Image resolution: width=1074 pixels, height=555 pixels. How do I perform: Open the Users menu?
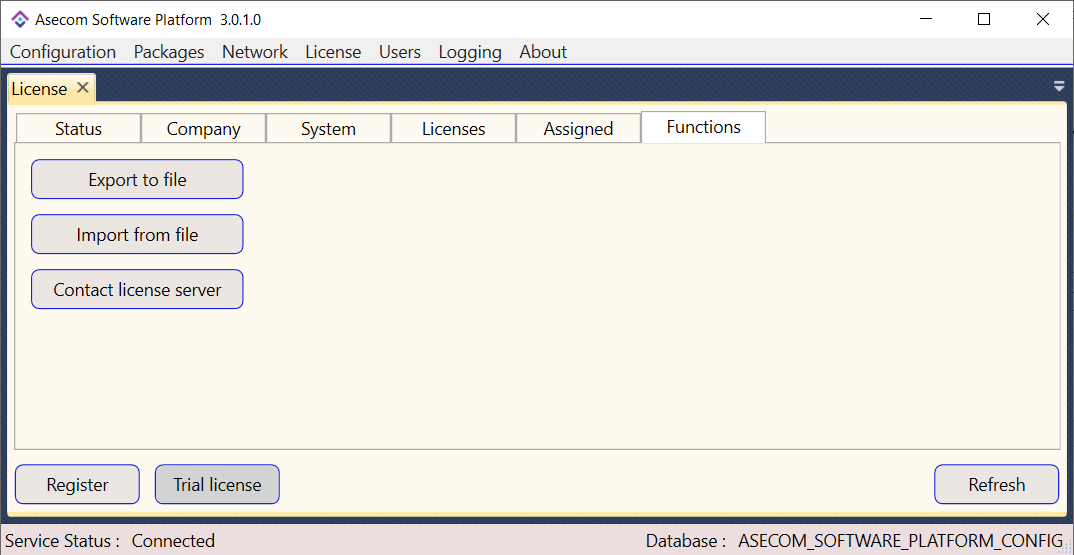point(400,52)
